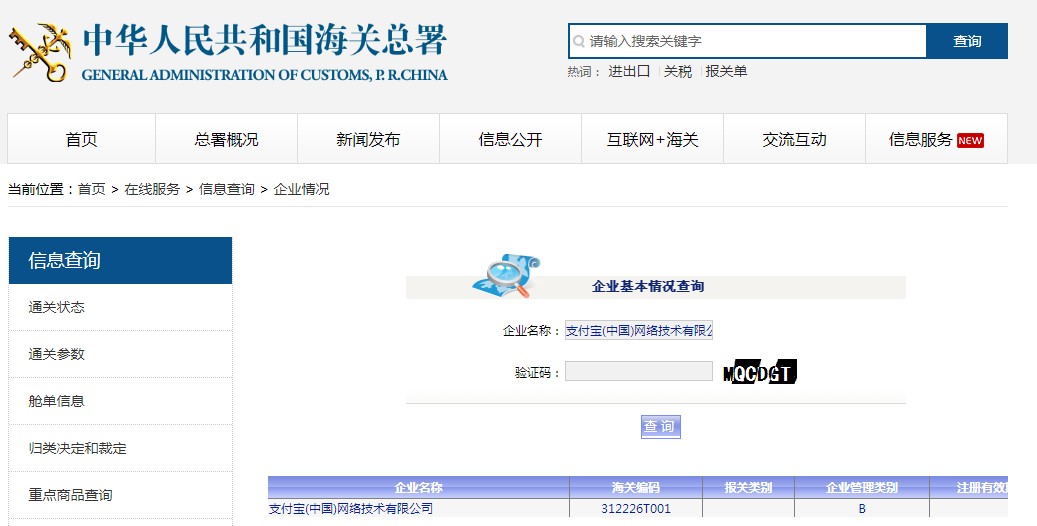Viewport: 1037px width, 526px height.
Task: Focus the 验证码 input field
Action: tap(638, 372)
